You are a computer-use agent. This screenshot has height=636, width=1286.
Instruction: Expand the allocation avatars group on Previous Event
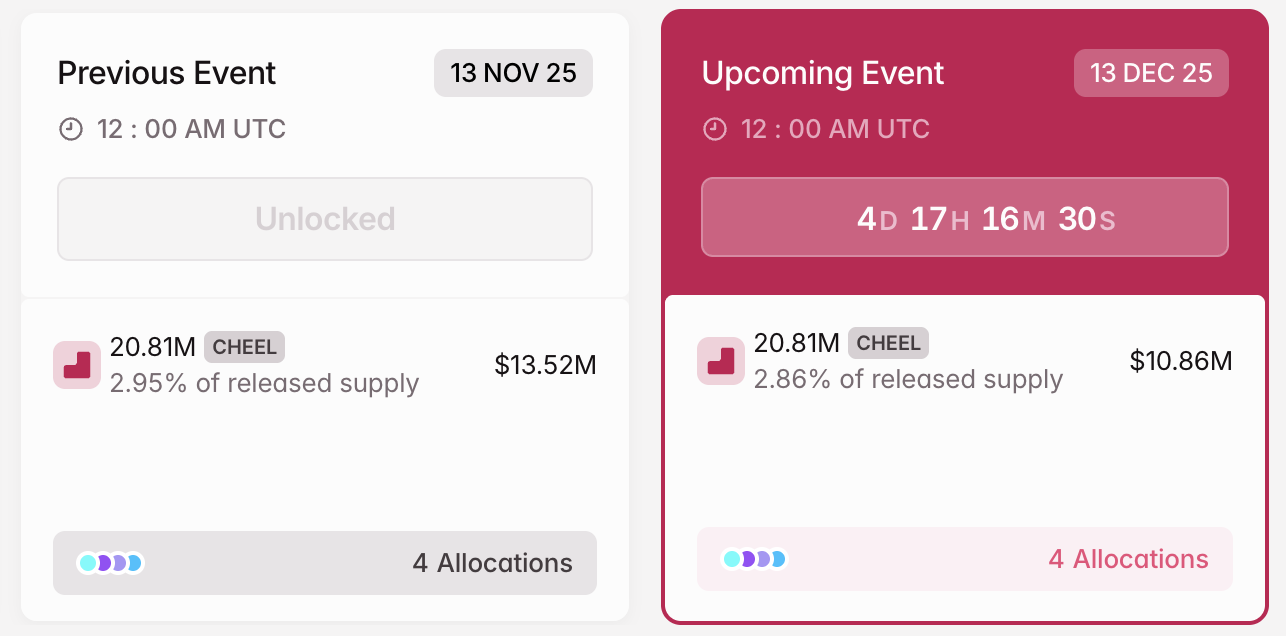click(110, 562)
